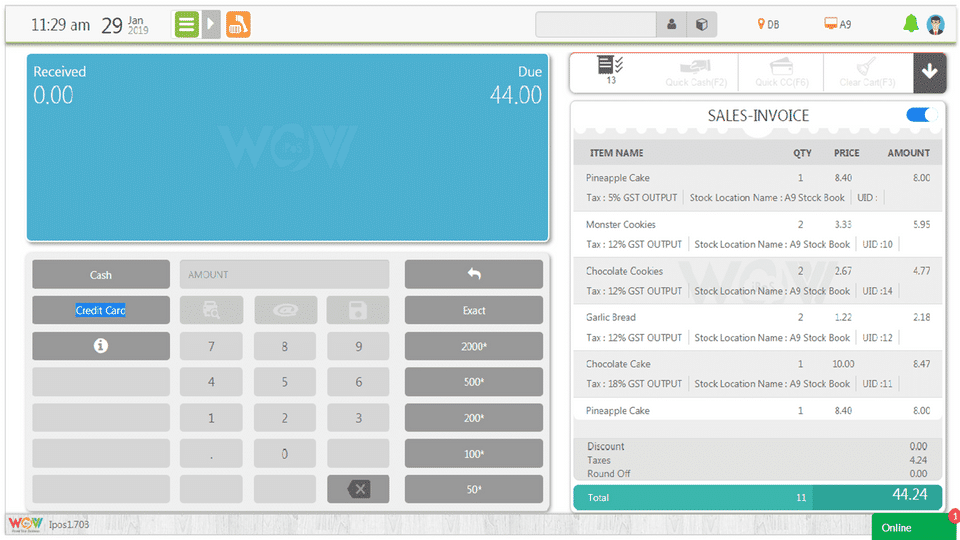This screenshot has width=960, height=540.
Task: Click the customer person icon
Action: click(x=672, y=24)
